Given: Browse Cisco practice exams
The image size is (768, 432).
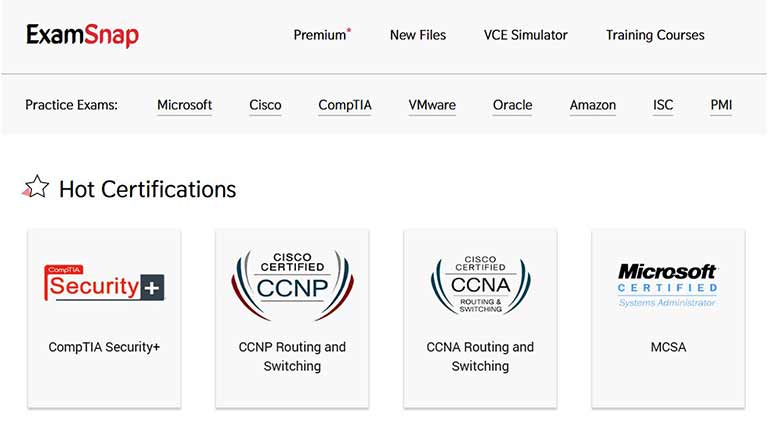Looking at the screenshot, I should pos(265,105).
